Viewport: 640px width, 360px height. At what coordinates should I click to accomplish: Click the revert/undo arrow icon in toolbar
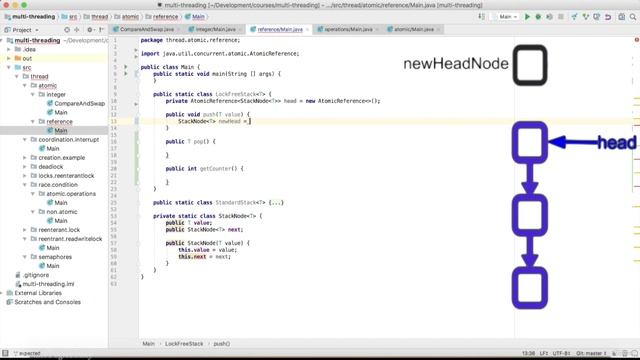(608, 17)
